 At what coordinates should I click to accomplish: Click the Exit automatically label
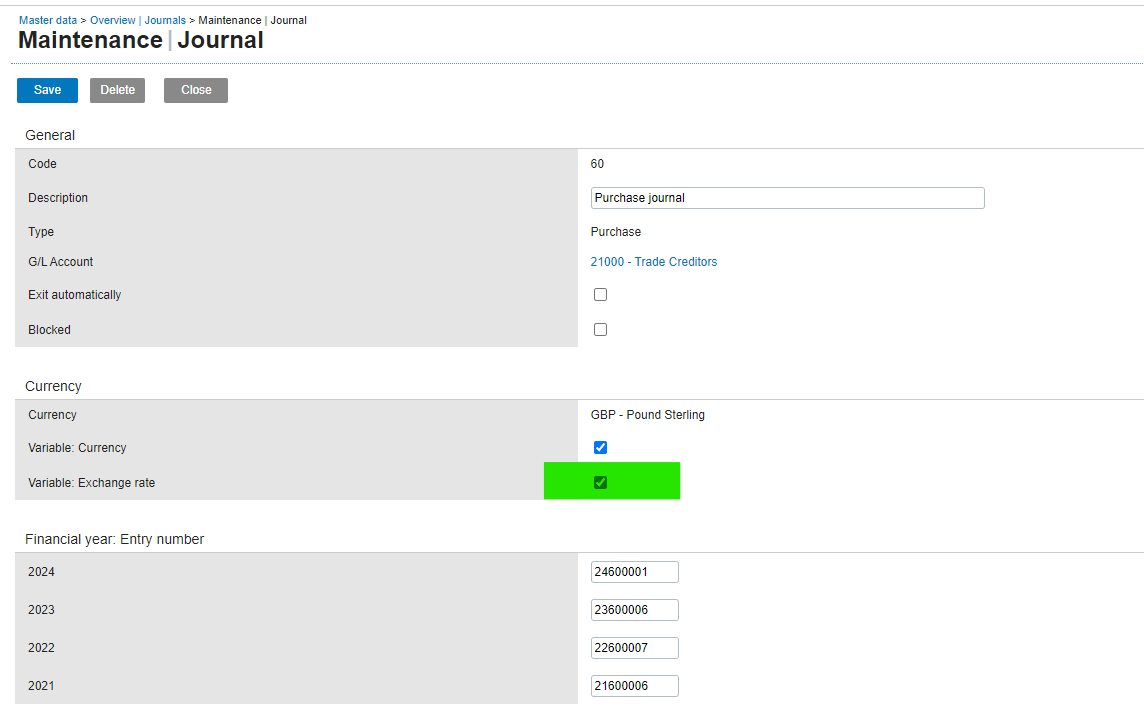pyautogui.click(x=74, y=295)
